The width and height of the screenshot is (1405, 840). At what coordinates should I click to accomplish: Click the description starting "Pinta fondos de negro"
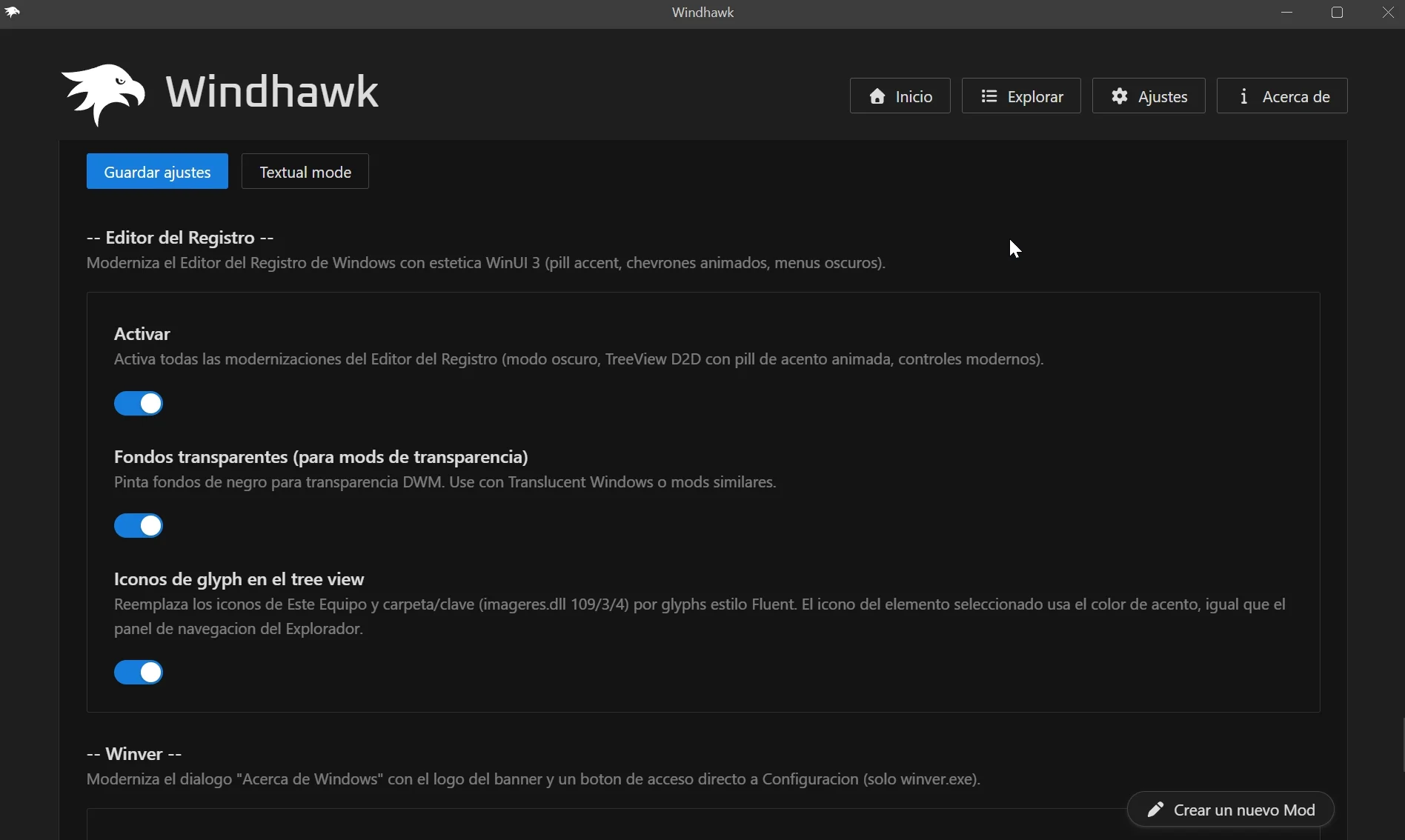pyautogui.click(x=445, y=483)
